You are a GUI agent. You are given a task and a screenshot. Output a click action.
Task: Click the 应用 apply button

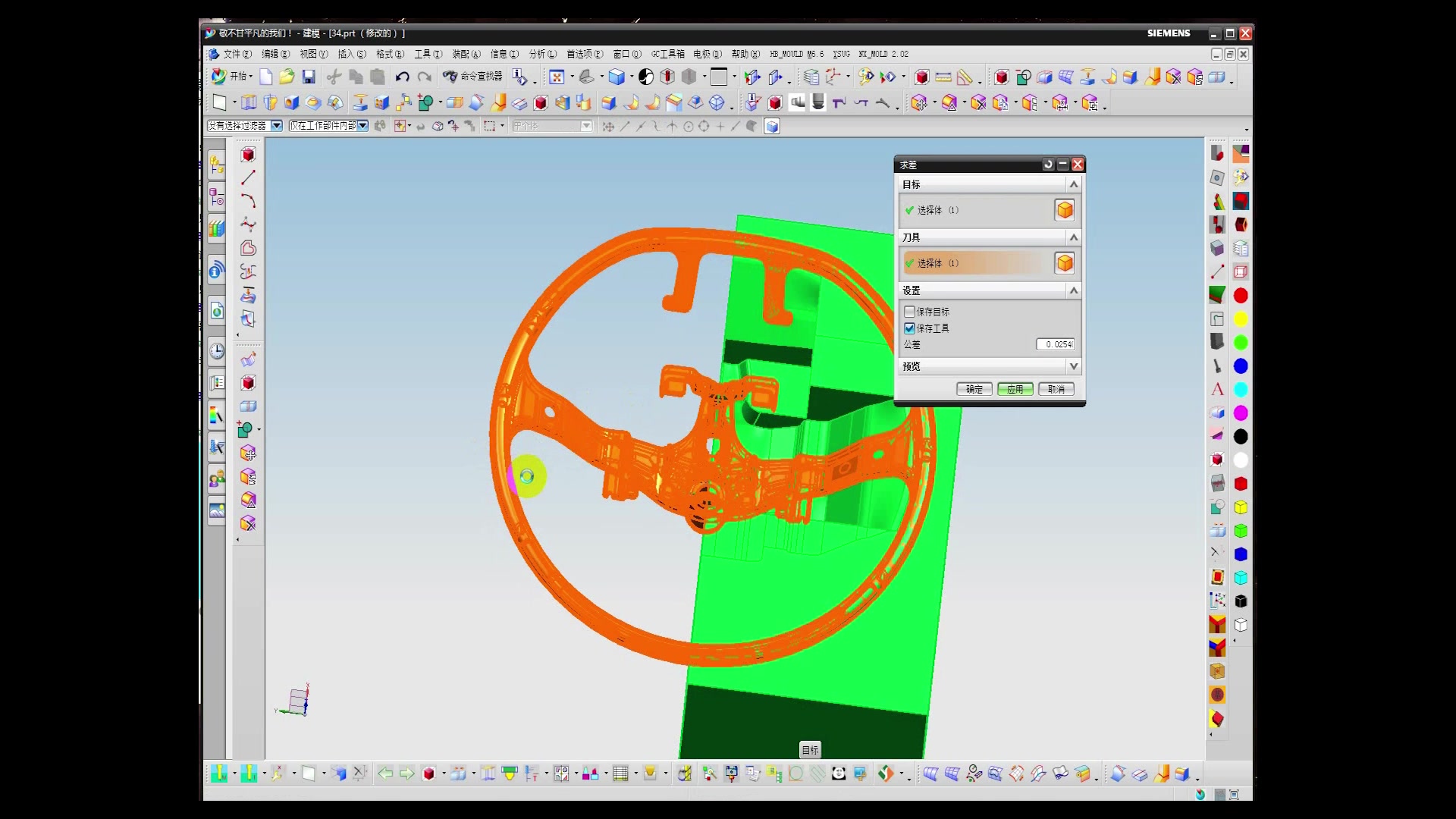(1015, 389)
